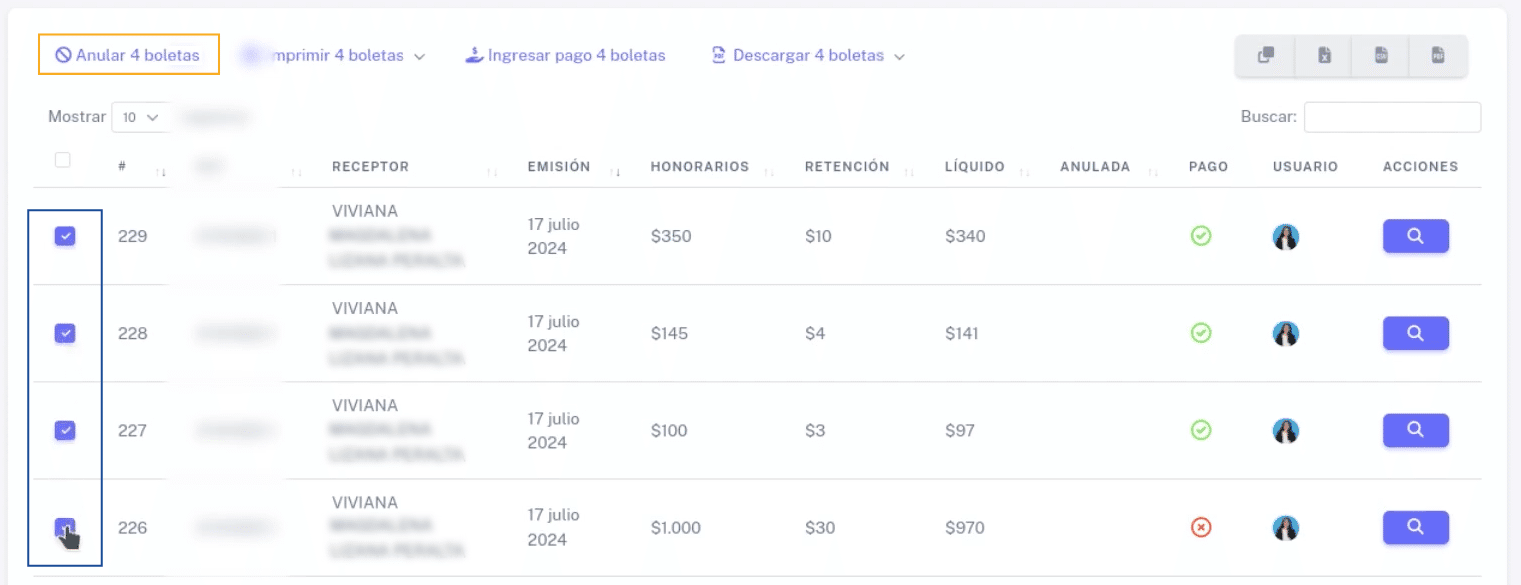Uncheck the checkbox for boleta 229
Viewport: 1521px width, 585px height.
pyautogui.click(x=64, y=236)
